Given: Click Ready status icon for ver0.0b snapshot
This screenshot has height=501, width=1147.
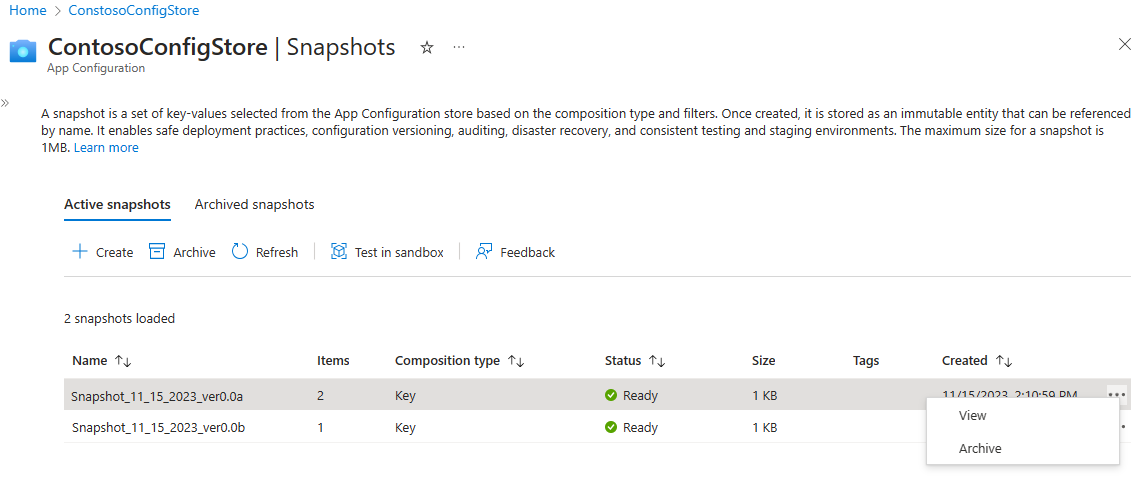Looking at the screenshot, I should tap(611, 427).
